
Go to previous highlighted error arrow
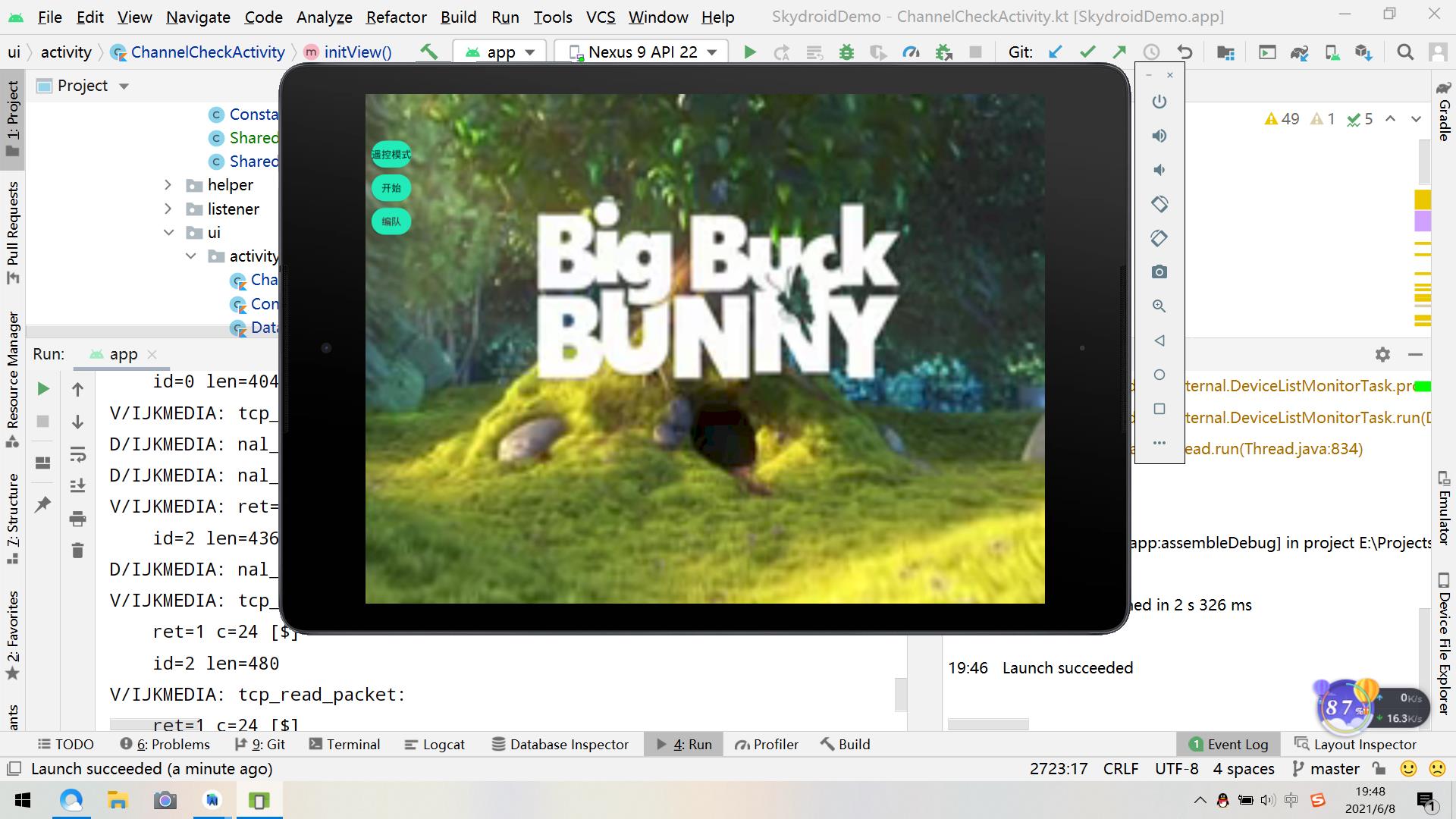[1390, 119]
